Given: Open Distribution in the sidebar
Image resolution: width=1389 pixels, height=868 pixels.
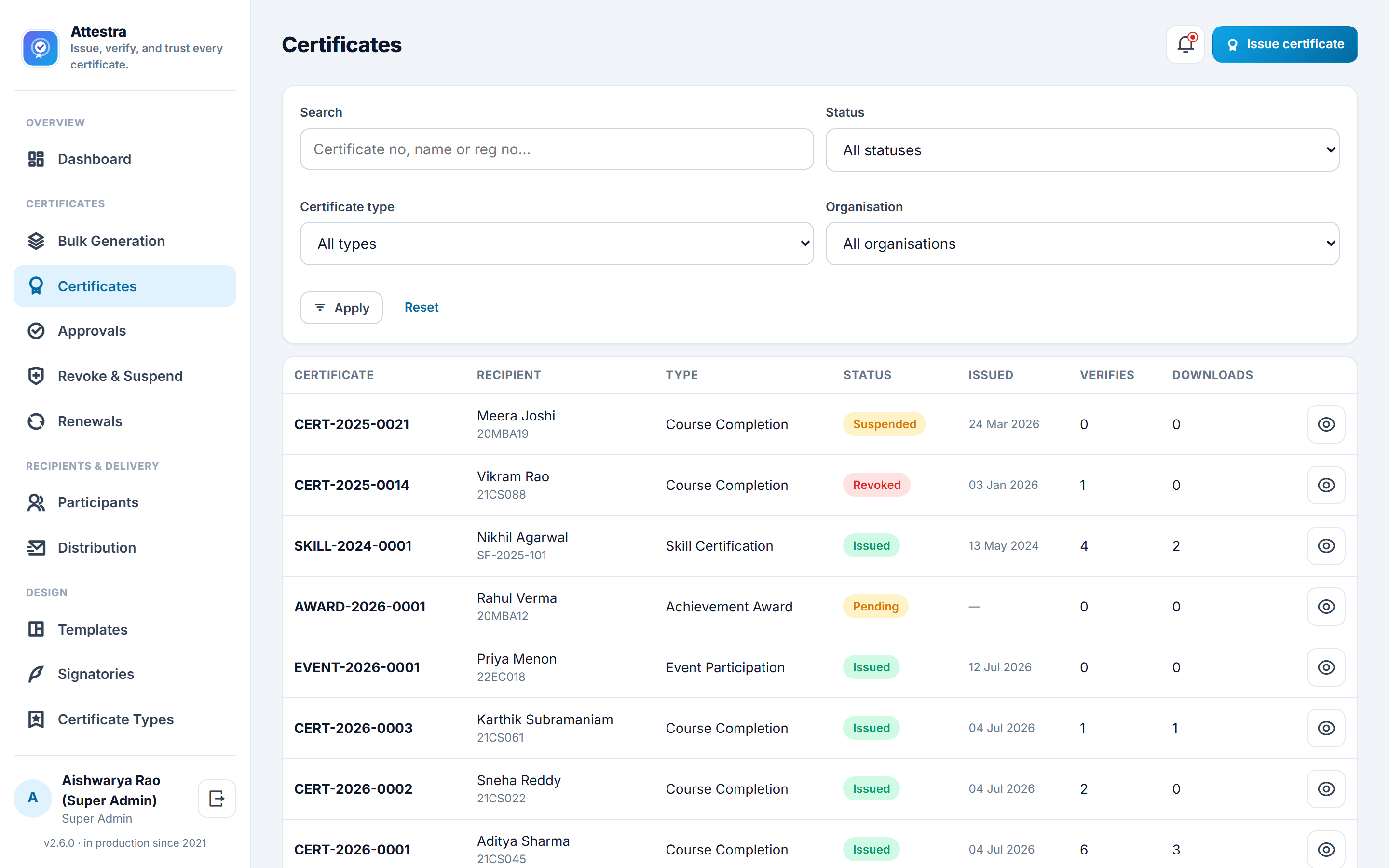Looking at the screenshot, I should (x=124, y=548).
